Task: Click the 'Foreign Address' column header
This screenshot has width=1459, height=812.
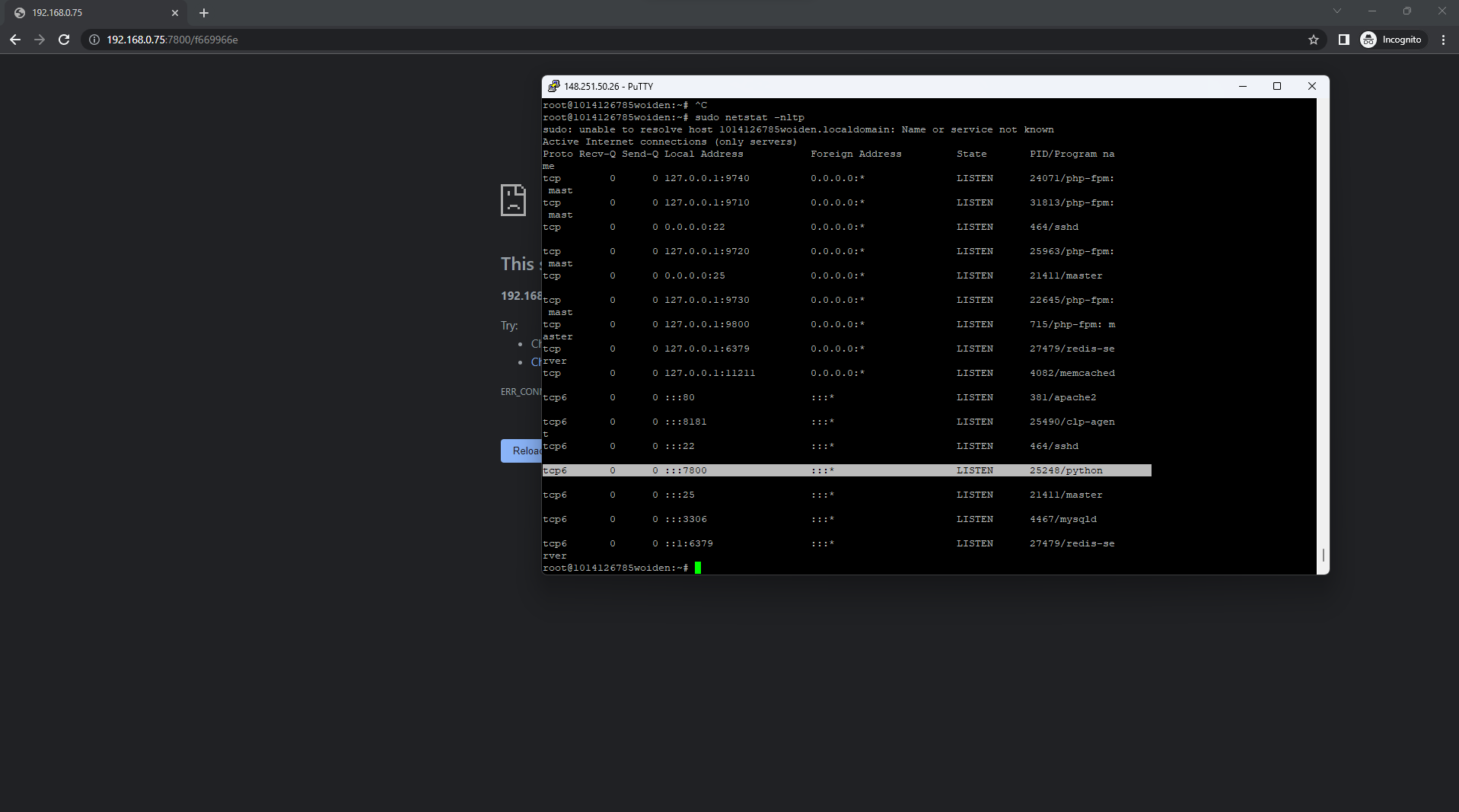Action: (x=856, y=154)
